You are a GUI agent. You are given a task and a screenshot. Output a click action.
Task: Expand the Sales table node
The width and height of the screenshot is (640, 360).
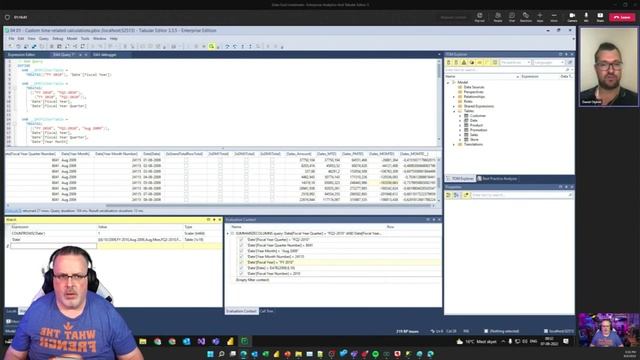click(x=460, y=135)
